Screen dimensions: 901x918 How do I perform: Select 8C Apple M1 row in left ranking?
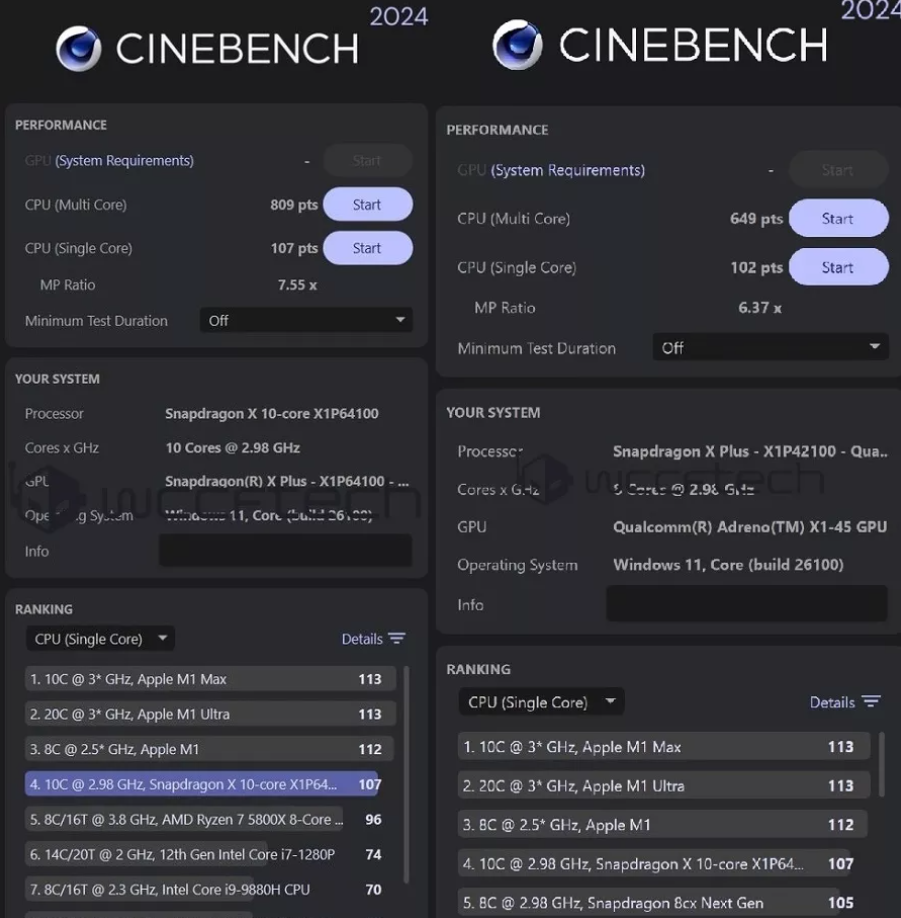[x=210, y=749]
